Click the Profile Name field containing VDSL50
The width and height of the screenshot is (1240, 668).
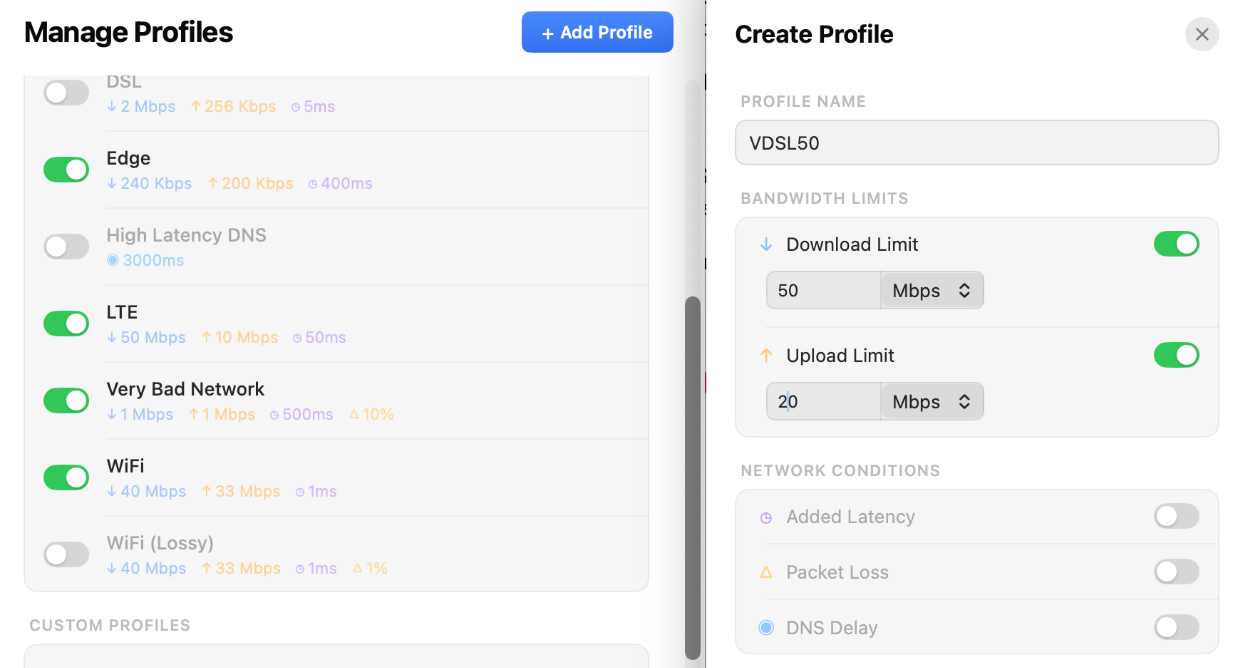pyautogui.click(x=976, y=143)
